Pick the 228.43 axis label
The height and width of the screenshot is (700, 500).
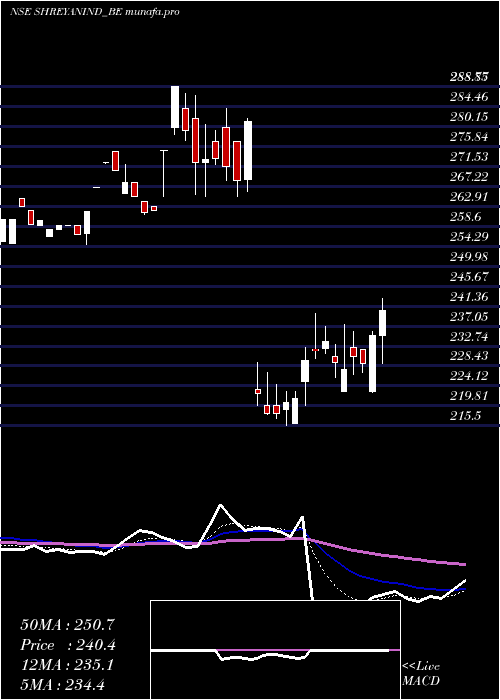coord(468,357)
